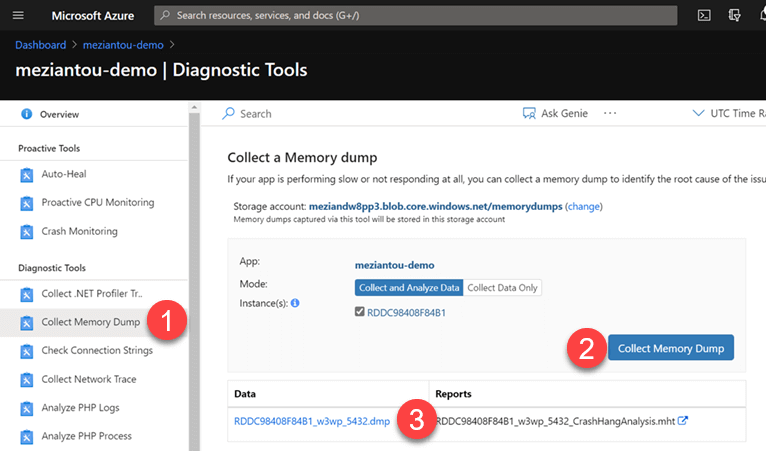Viewport: 766px width, 451px height.
Task: Click the change storage account link
Action: (584, 206)
